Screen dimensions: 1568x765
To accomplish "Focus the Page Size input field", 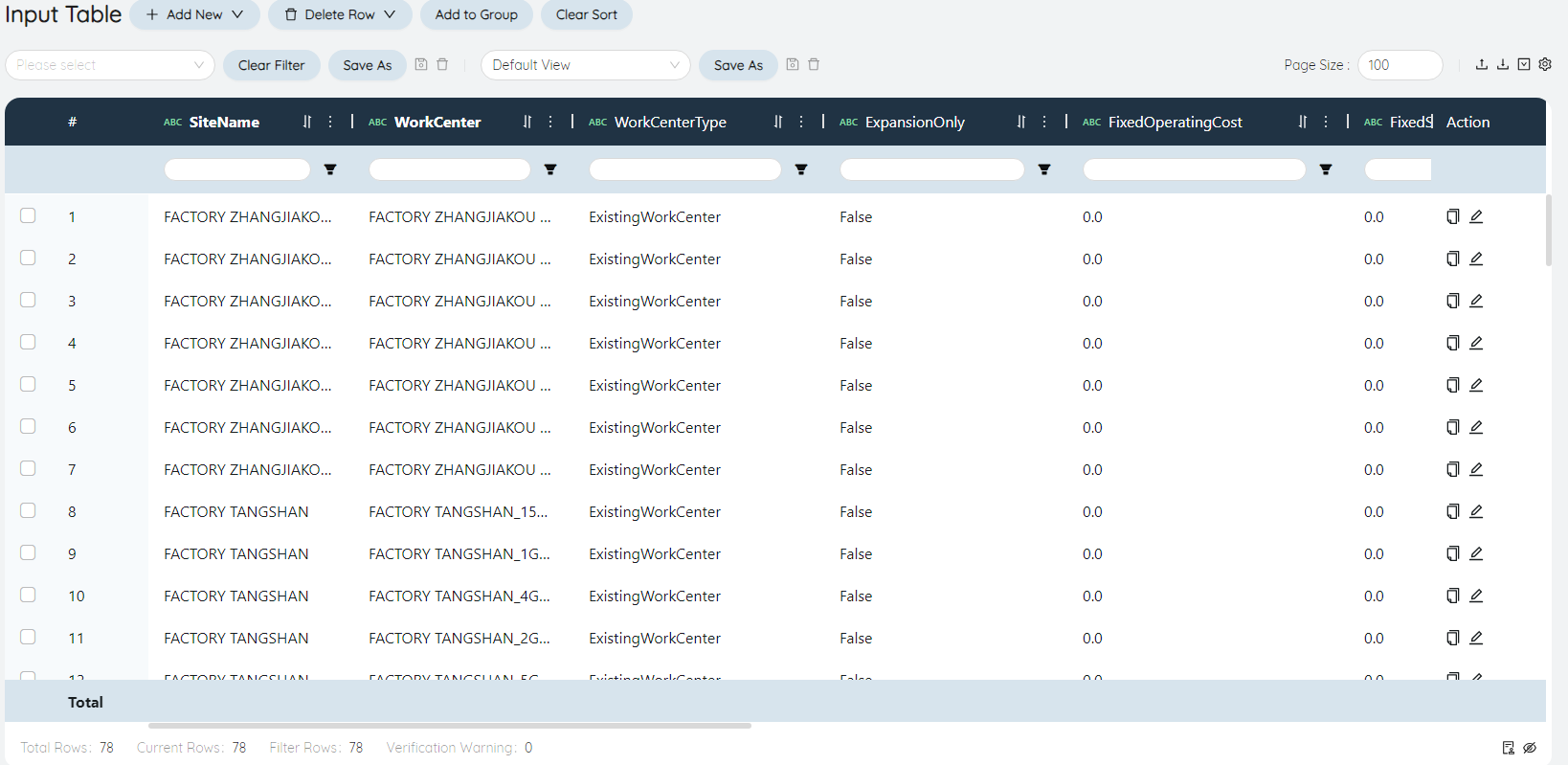I will (1400, 65).
